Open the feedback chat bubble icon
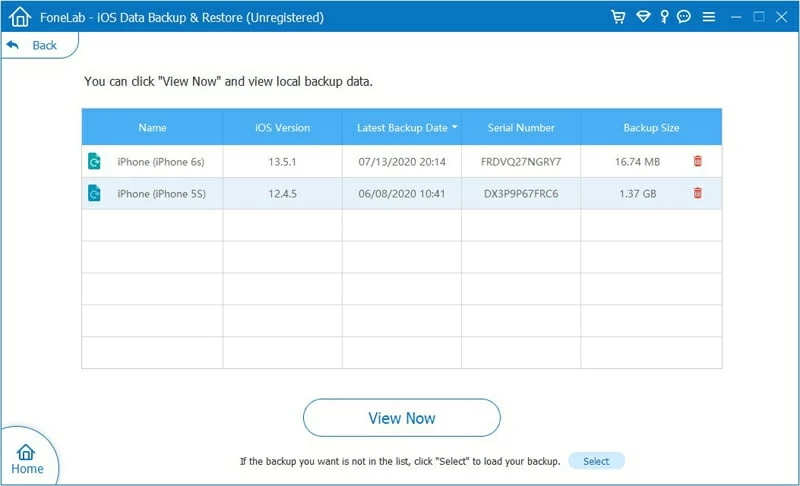The image size is (800, 486). pyautogui.click(x=684, y=17)
